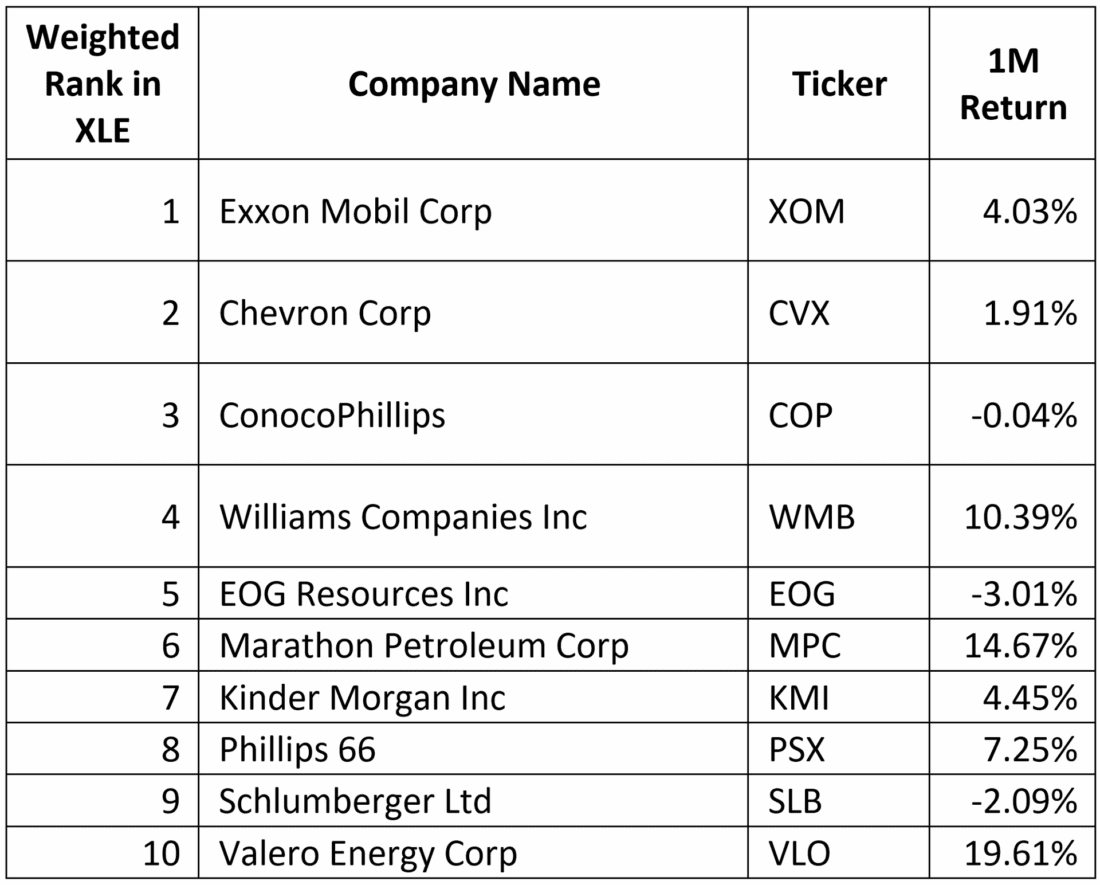Click the Weighted Rank in XLE header
This screenshot has width=1100, height=885.
(x=103, y=84)
